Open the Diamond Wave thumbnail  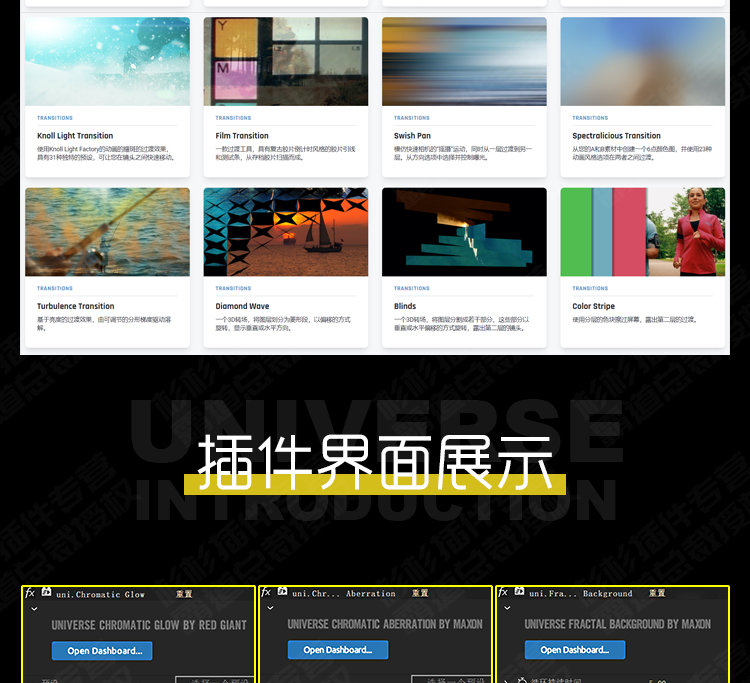(286, 232)
